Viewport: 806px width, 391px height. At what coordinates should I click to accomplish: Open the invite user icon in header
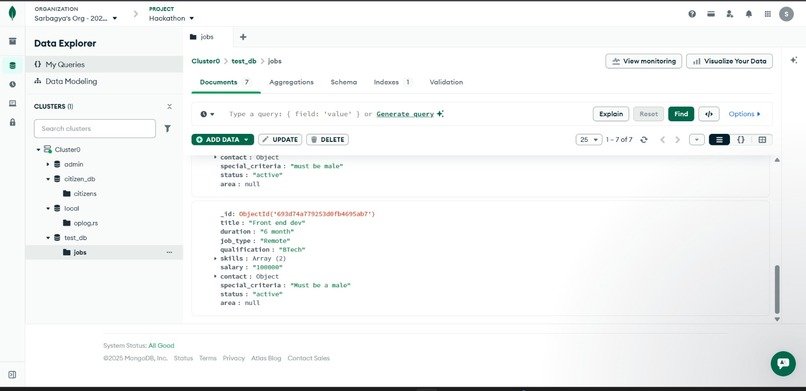(730, 14)
